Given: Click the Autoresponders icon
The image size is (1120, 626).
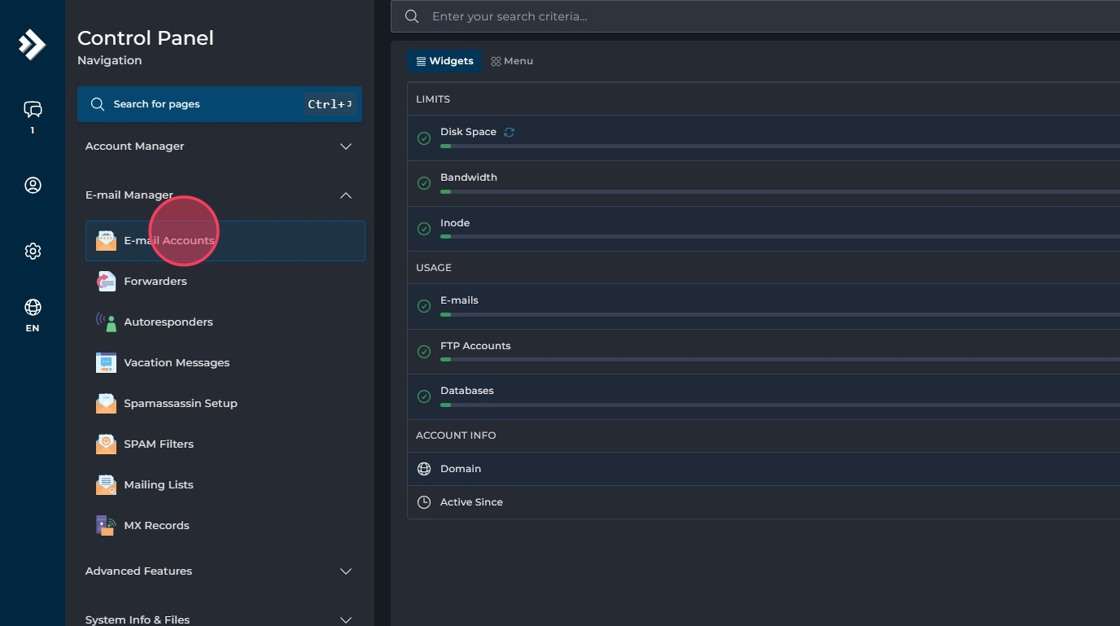Looking at the screenshot, I should point(106,322).
